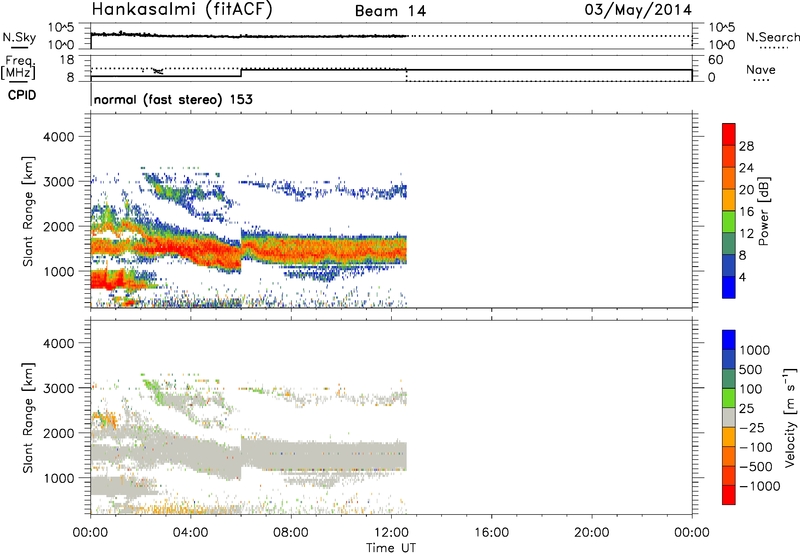Screen dimensions: 800x554
Task: Select the "Freq. [MHz]" axis label
Action: point(19,67)
